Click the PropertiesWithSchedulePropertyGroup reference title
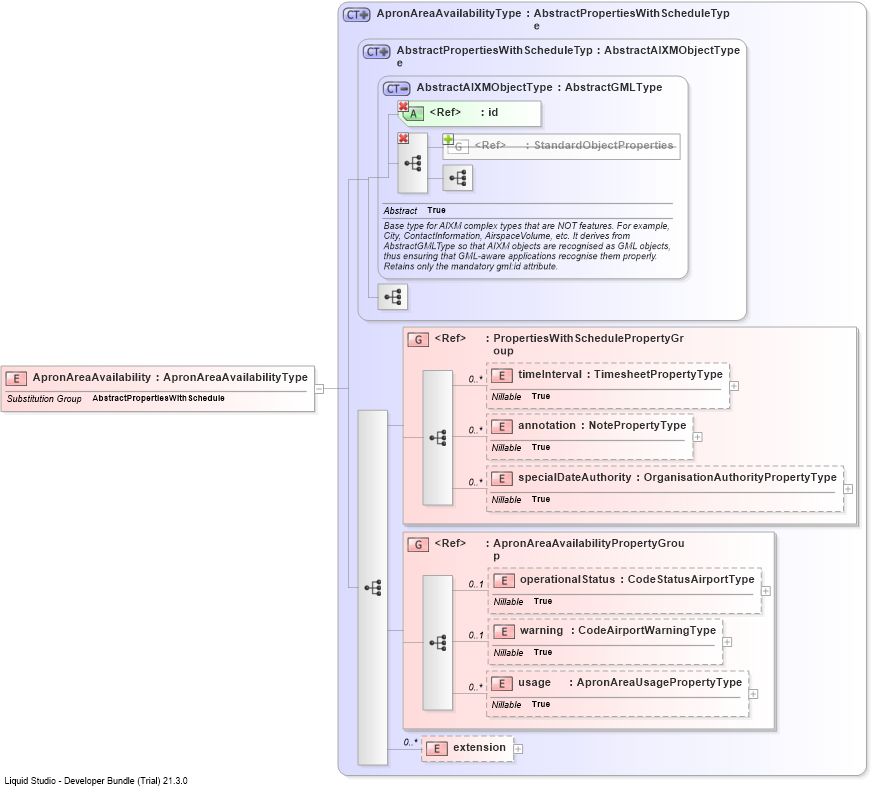Viewport: 871px width, 786px height. click(x=588, y=344)
